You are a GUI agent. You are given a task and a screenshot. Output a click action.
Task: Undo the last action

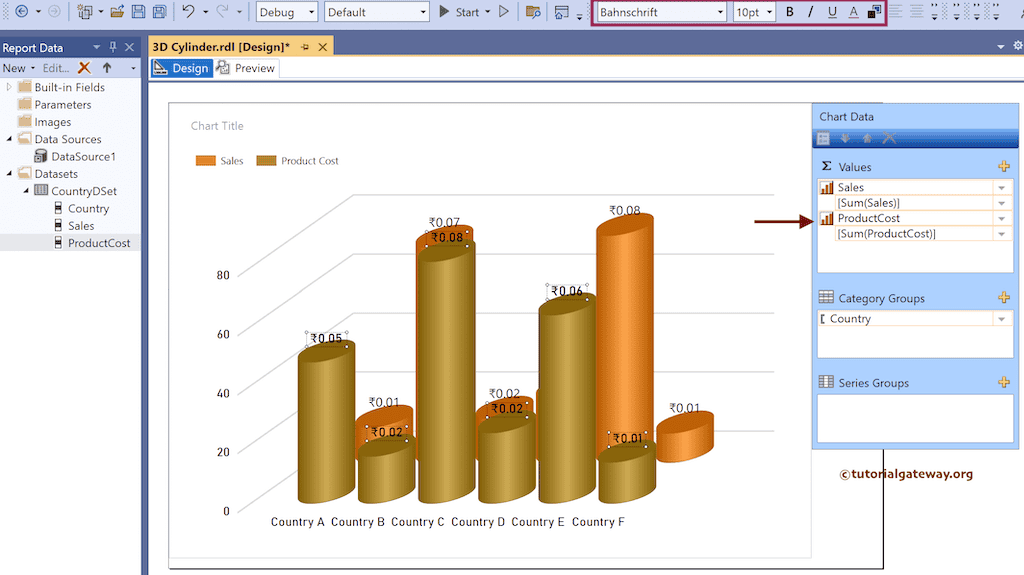tap(188, 12)
